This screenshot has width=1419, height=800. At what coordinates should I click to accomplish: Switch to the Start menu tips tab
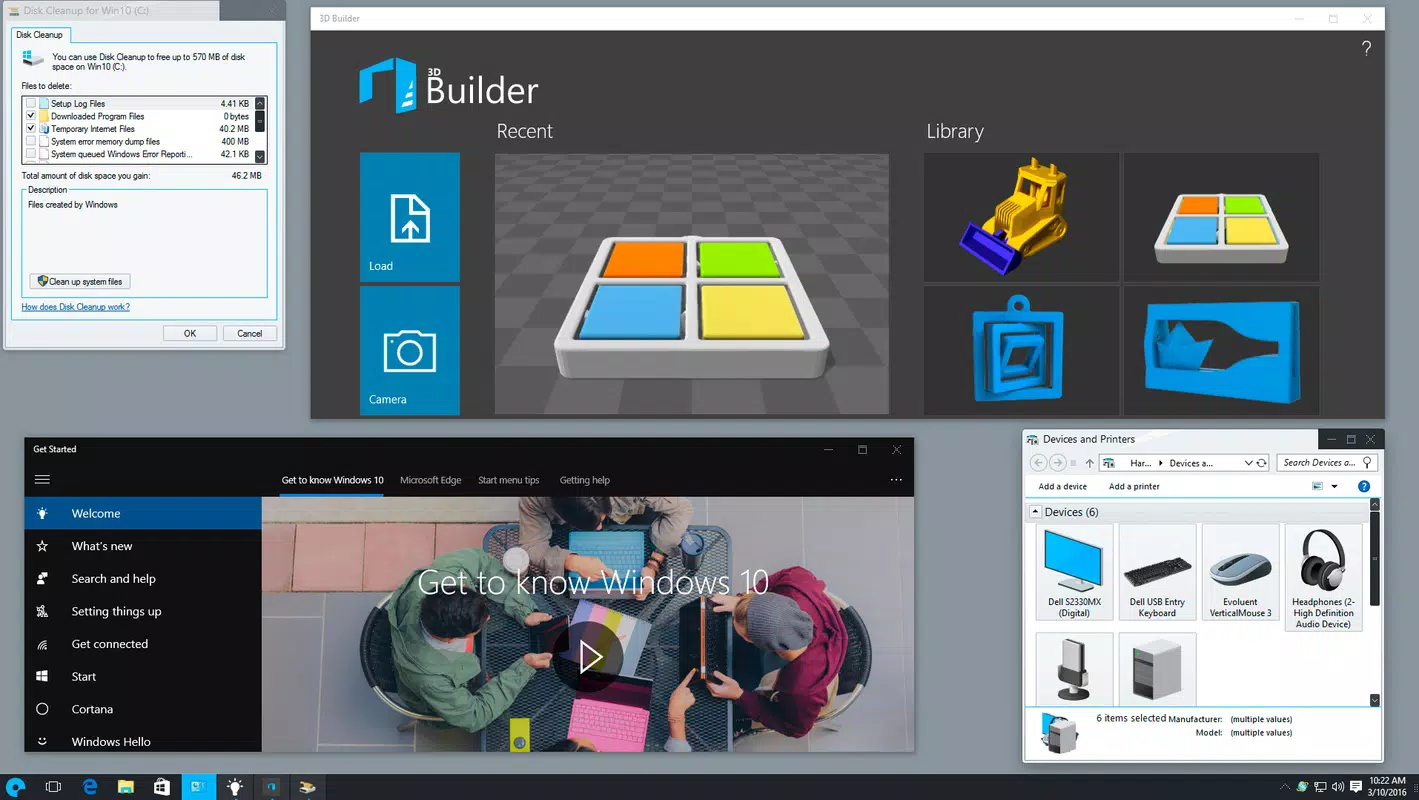pyautogui.click(x=509, y=480)
